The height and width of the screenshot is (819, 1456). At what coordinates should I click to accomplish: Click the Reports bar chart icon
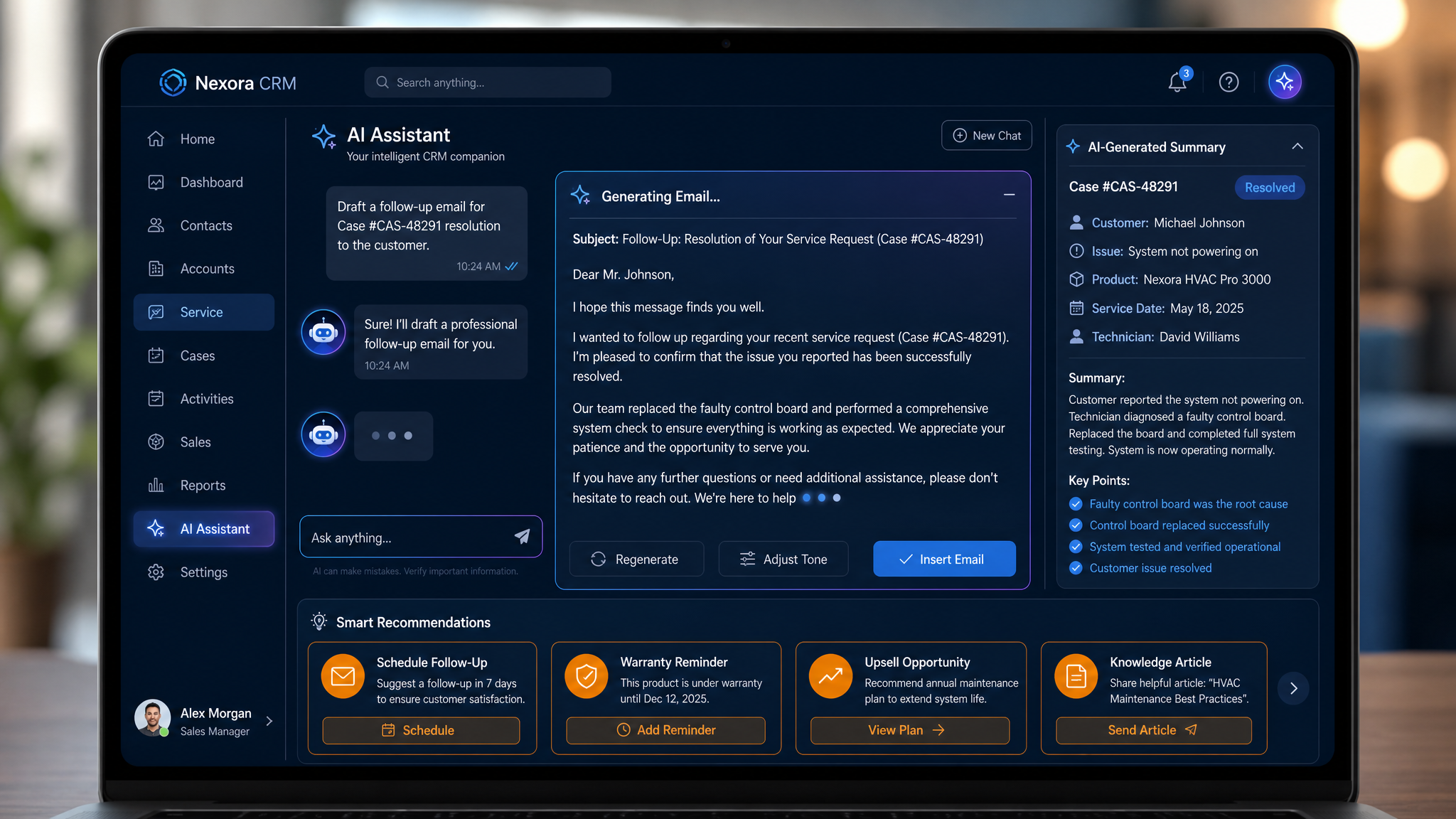156,486
